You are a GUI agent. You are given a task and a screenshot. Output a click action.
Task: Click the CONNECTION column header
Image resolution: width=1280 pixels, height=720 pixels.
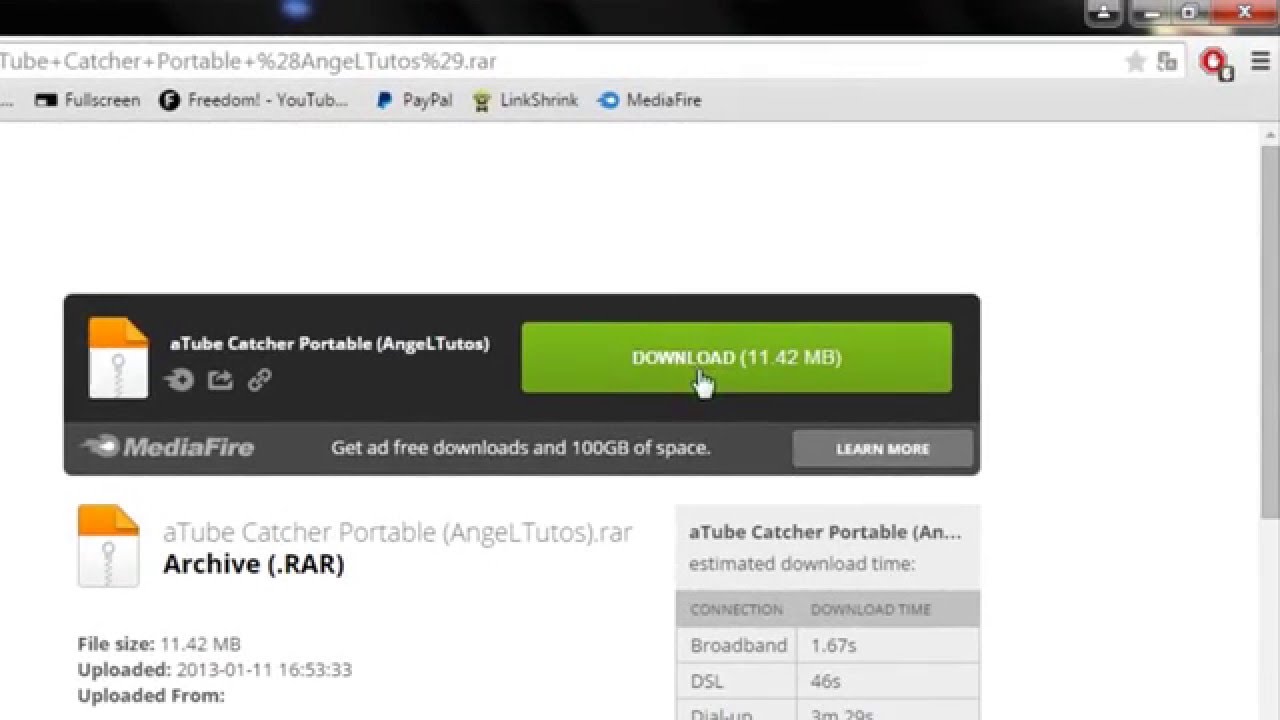(737, 609)
